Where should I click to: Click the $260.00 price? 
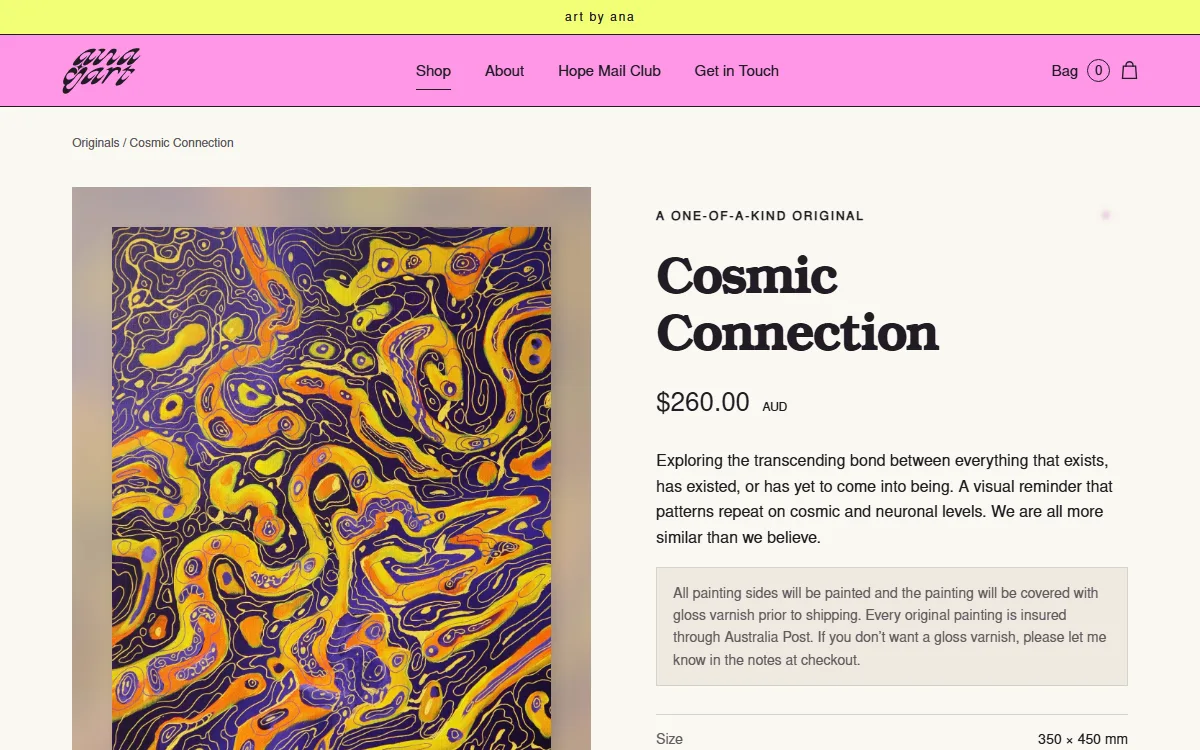(702, 402)
